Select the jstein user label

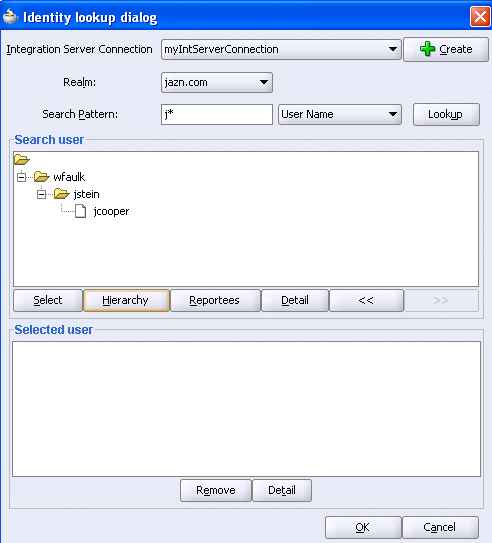coord(87,194)
